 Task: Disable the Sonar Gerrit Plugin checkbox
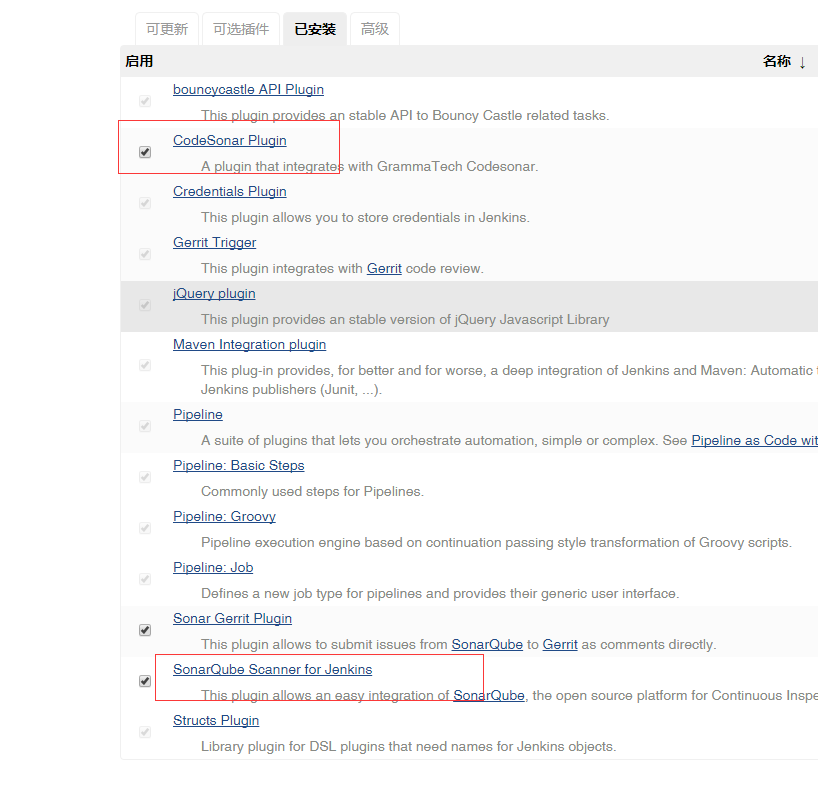[x=145, y=631]
